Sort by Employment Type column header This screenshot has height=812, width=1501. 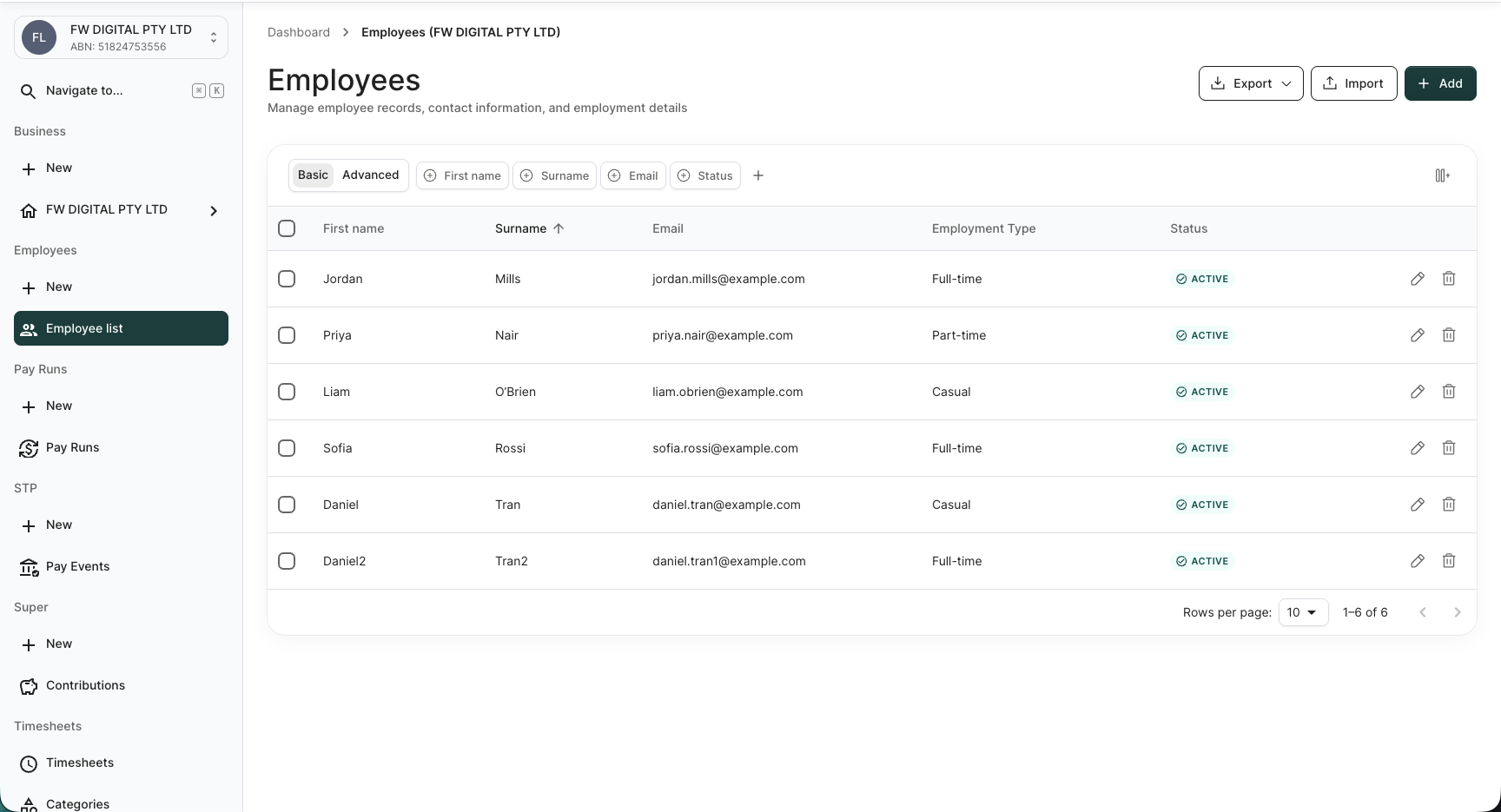point(983,228)
